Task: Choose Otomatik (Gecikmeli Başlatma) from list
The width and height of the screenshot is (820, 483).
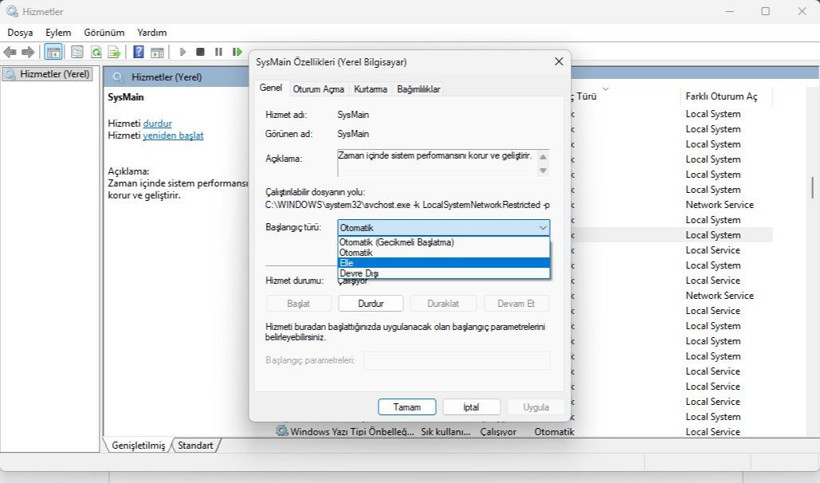Action: (443, 242)
